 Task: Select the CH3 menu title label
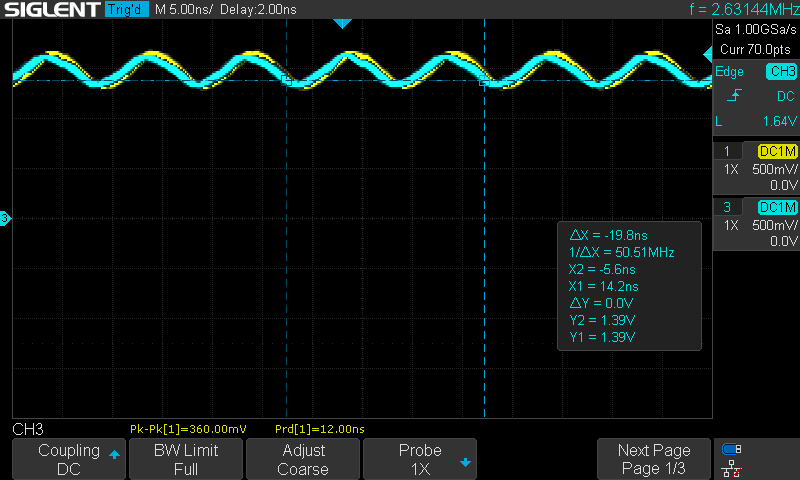tap(28, 428)
